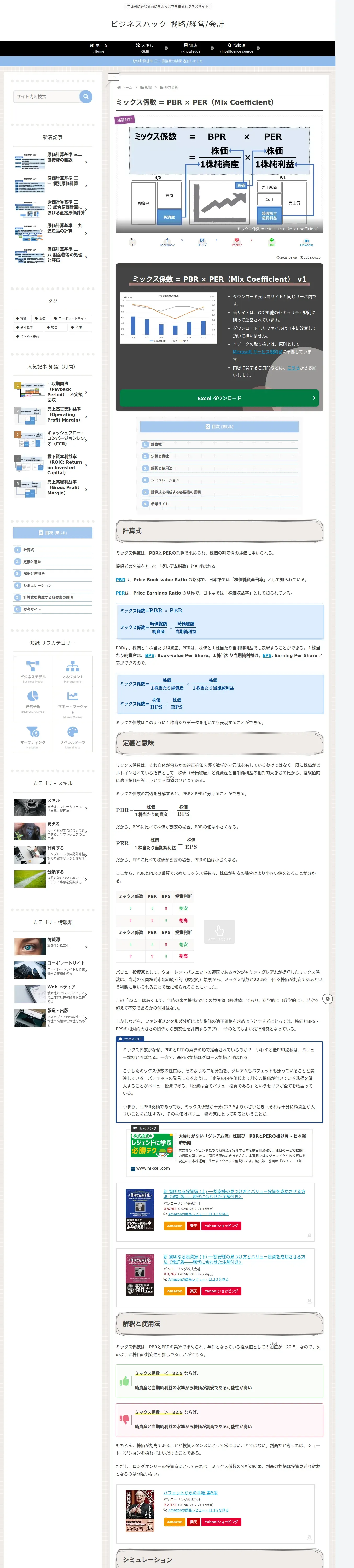The height and width of the screenshot is (1568, 354).
Task: Bookmark article with はてブ button
Action: pos(201,242)
